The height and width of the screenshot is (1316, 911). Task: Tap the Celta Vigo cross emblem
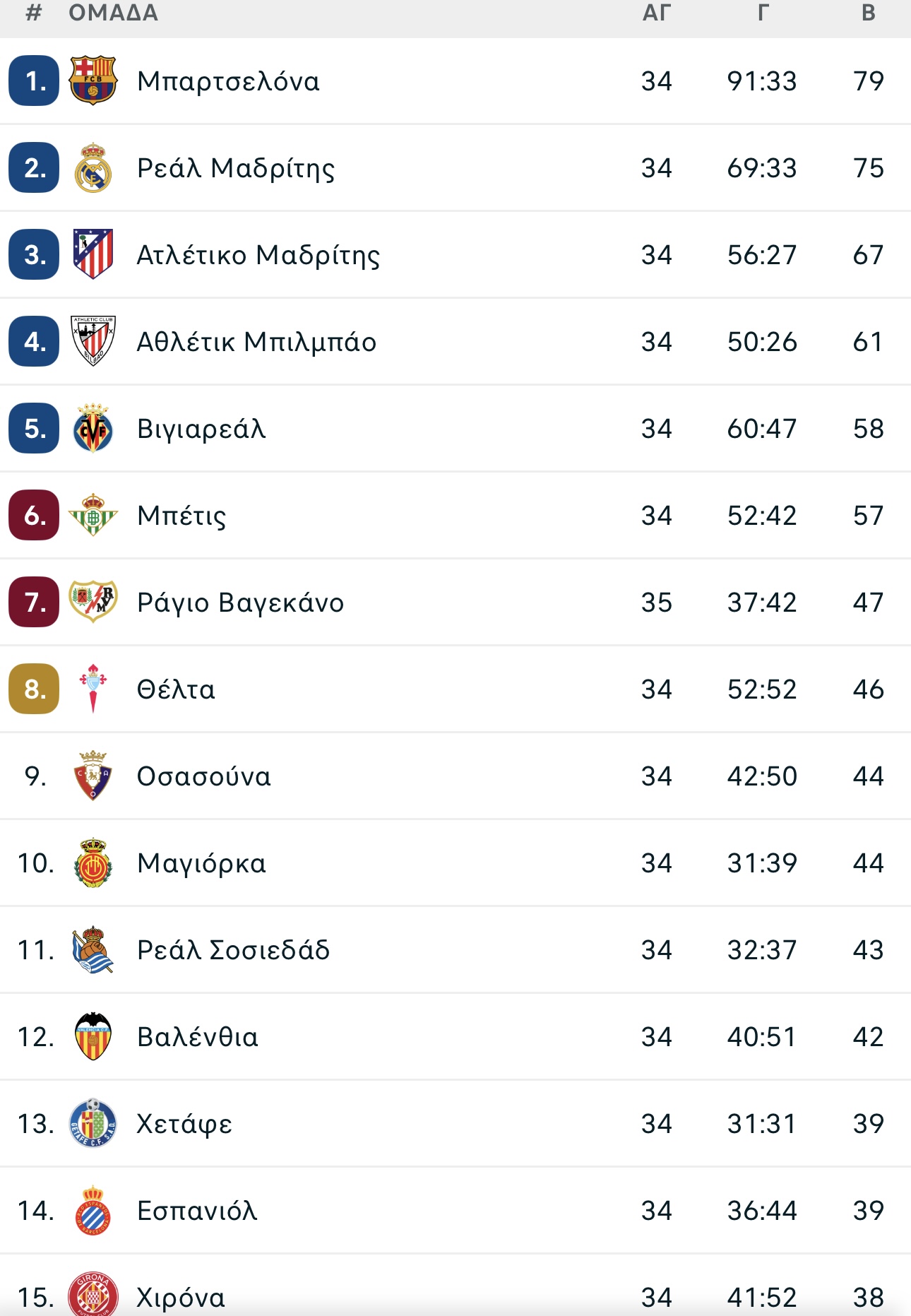coord(93,689)
